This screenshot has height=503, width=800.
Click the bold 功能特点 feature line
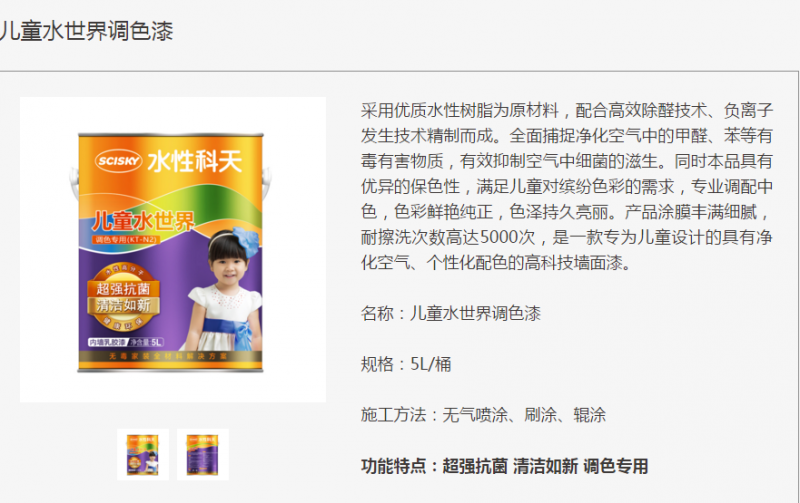[505, 466]
